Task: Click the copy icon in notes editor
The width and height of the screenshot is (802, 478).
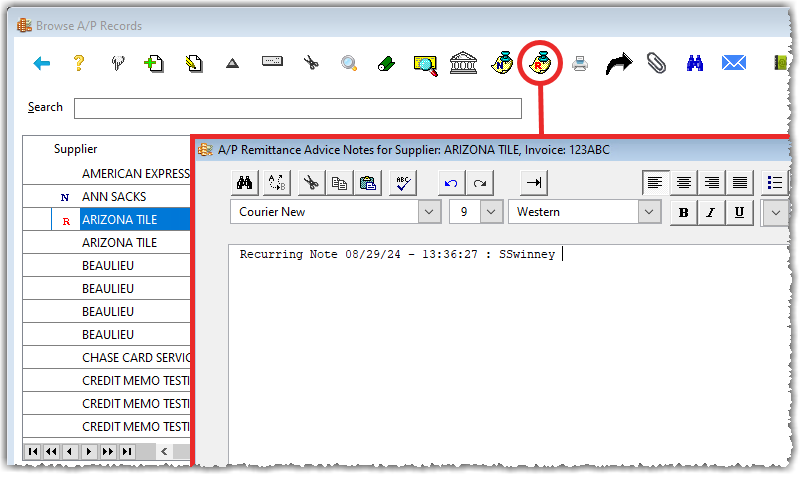Action: click(x=339, y=183)
